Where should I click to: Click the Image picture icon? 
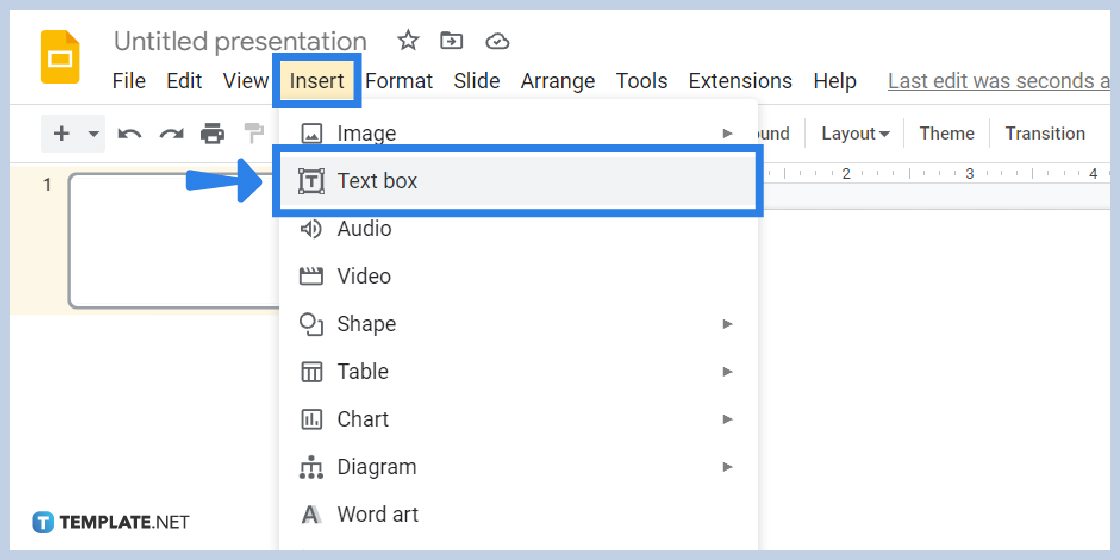[311, 134]
